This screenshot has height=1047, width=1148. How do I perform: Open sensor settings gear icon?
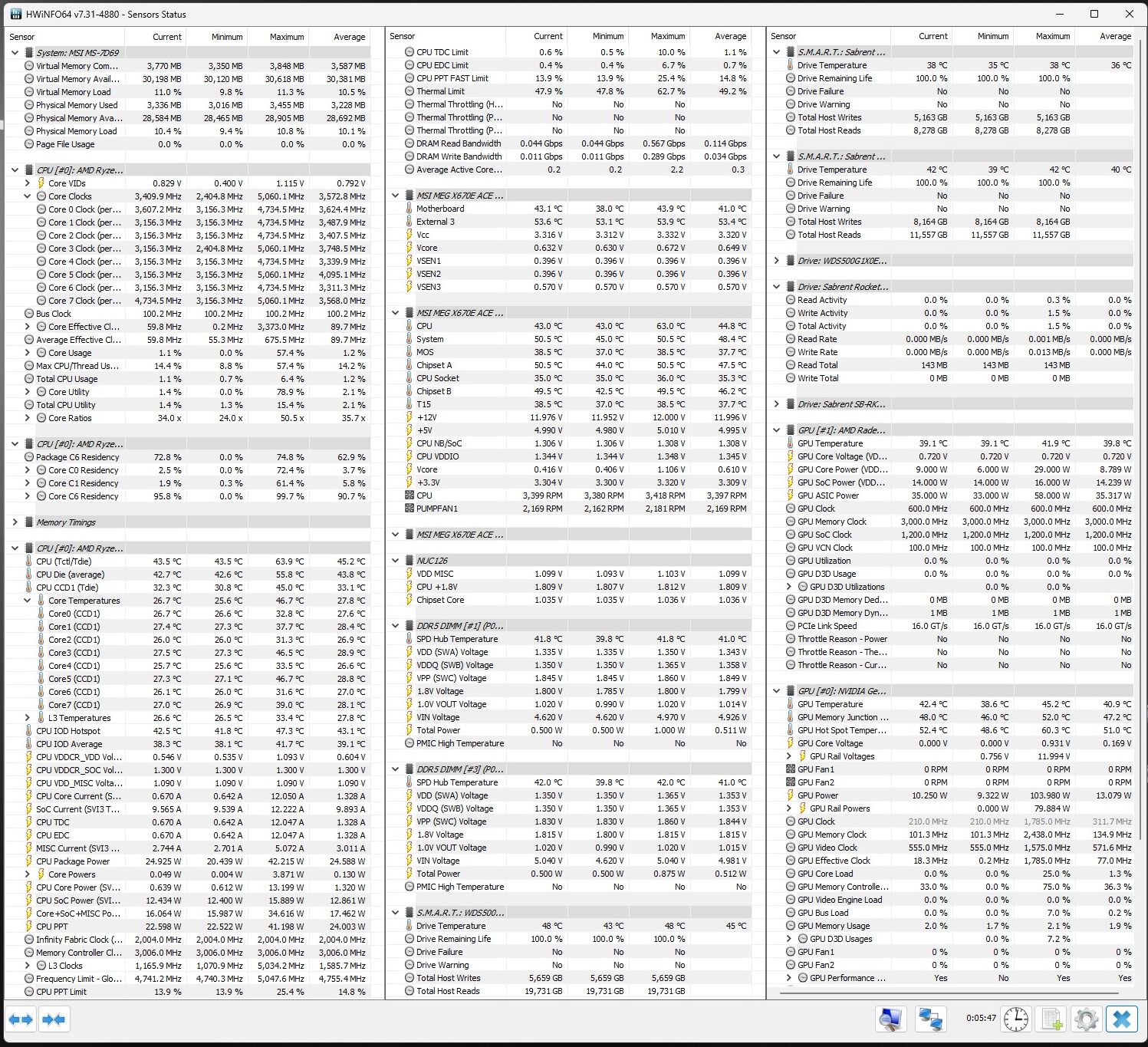(x=1086, y=1019)
